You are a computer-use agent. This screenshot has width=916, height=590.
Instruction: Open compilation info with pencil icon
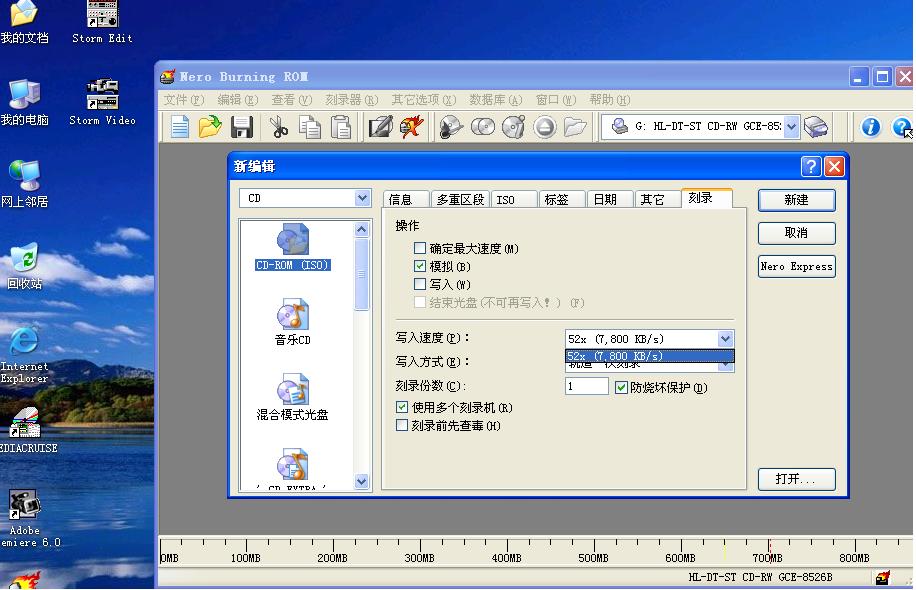[x=380, y=127]
